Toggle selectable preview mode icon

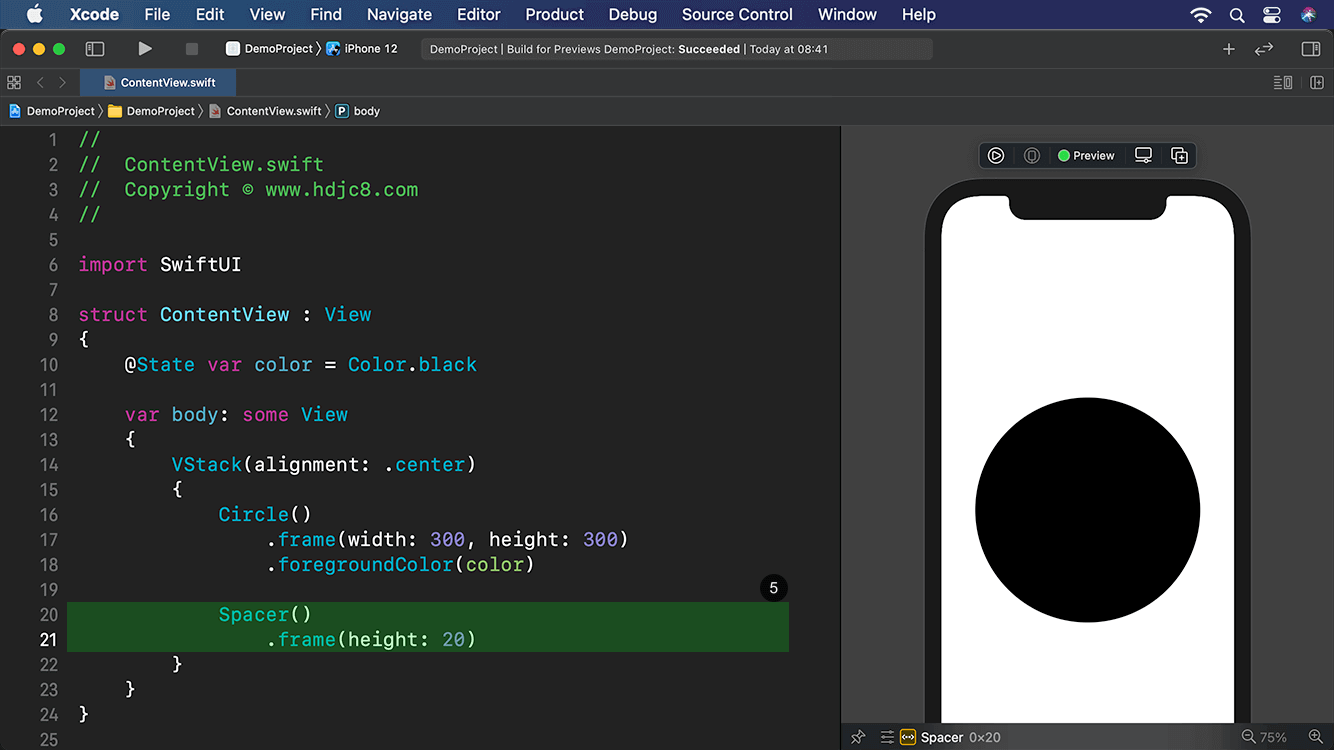pos(1032,155)
